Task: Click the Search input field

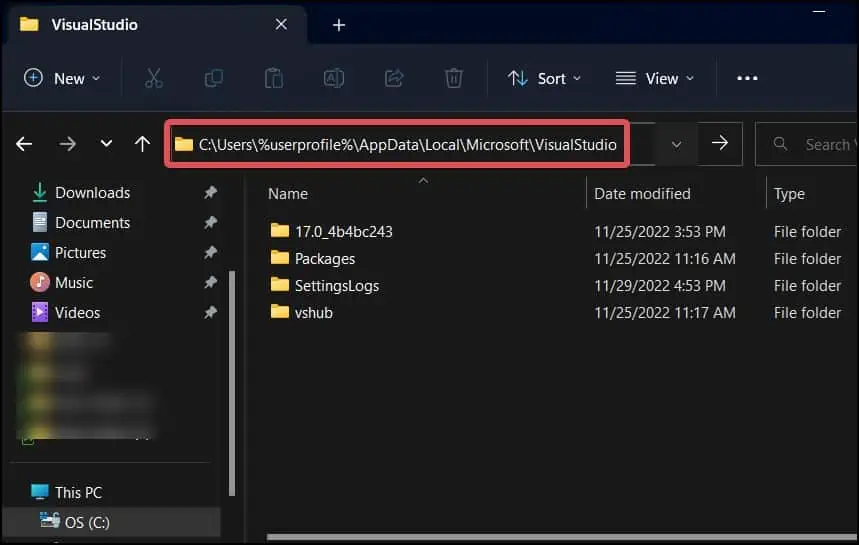Action: pos(806,144)
